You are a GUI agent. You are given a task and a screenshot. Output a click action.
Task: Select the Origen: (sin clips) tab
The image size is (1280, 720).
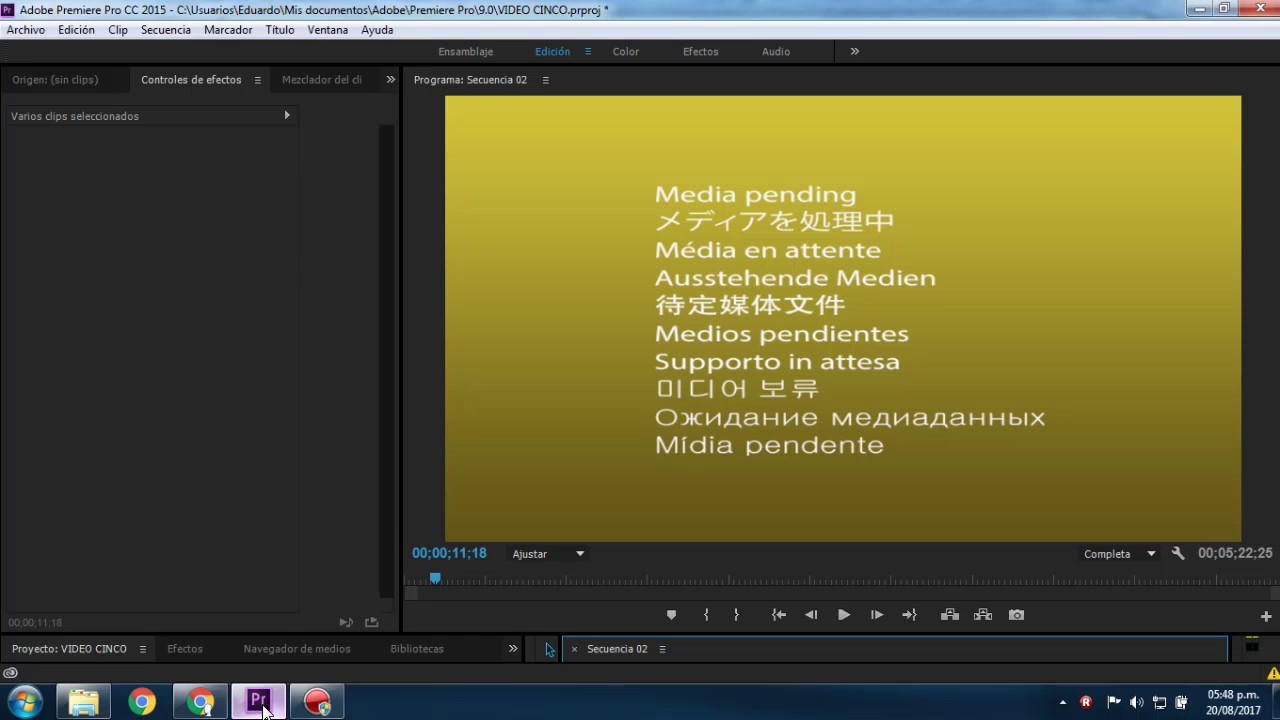pyautogui.click(x=55, y=80)
